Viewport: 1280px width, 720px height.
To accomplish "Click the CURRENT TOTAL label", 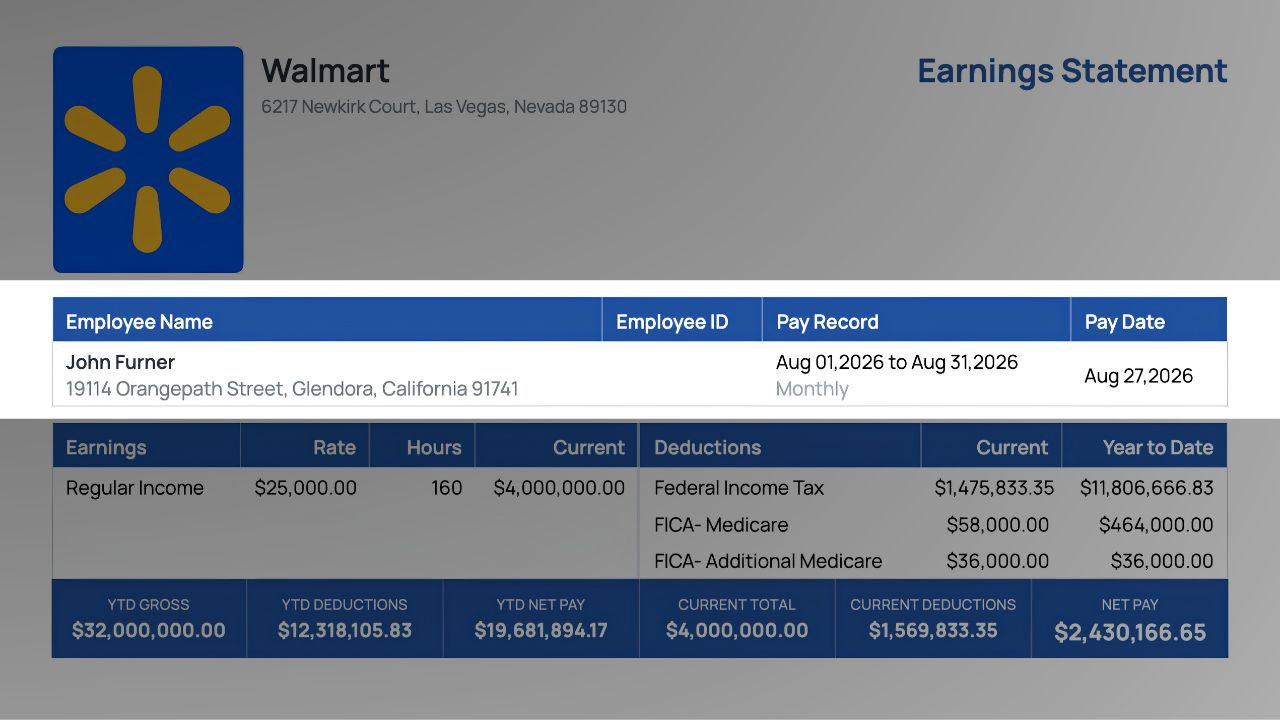I will coord(737,605).
